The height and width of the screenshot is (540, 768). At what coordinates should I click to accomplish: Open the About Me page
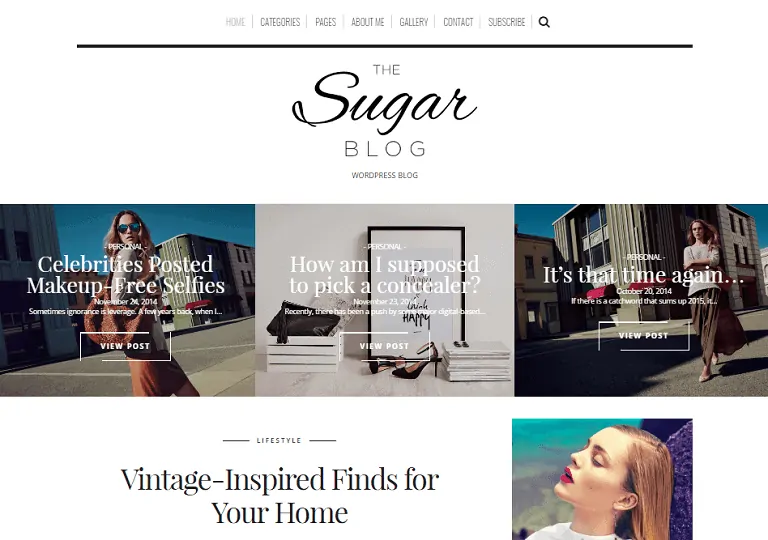click(x=368, y=22)
